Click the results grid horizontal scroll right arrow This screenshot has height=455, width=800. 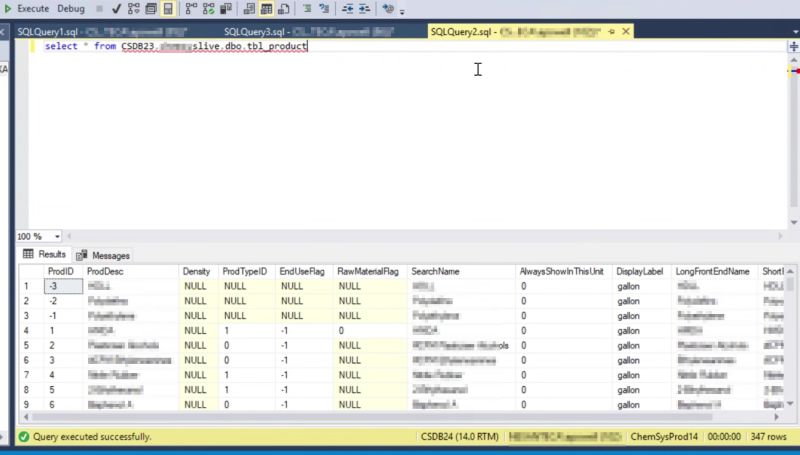point(777,417)
